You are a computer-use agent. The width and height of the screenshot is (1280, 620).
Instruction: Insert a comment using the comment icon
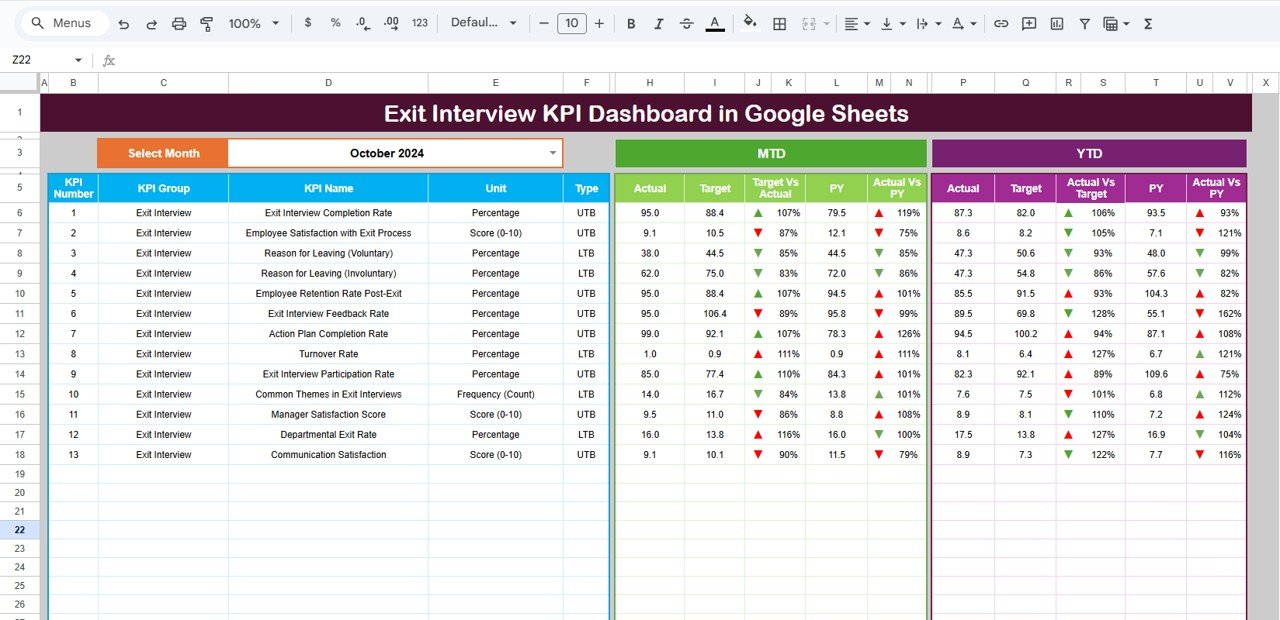tap(1029, 22)
